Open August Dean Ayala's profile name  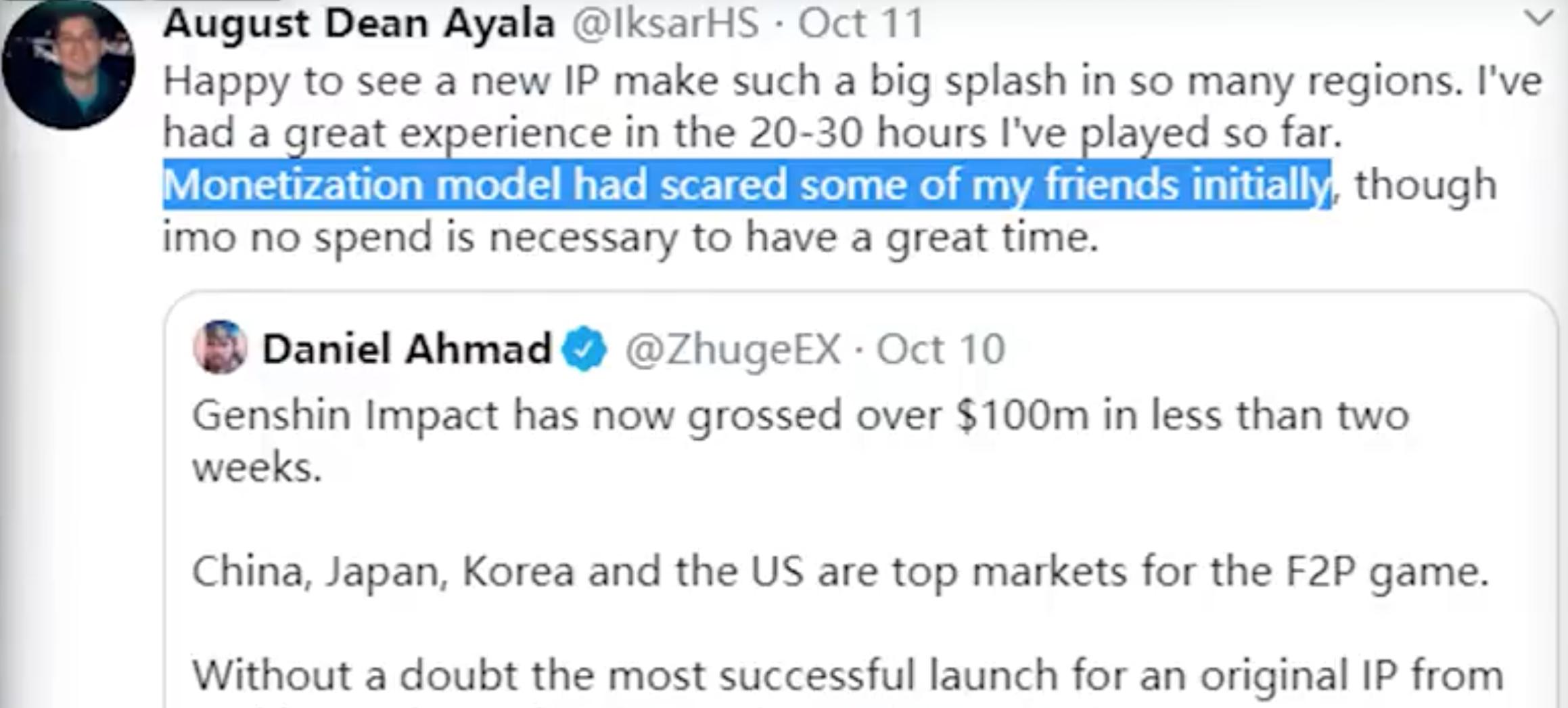point(359,24)
